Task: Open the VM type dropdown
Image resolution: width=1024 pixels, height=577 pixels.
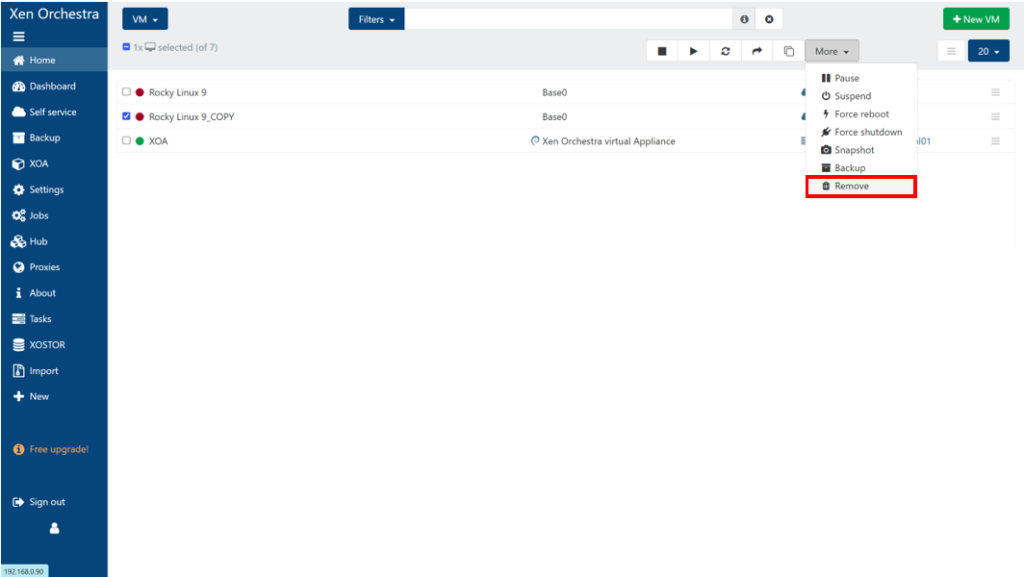Action: point(145,20)
